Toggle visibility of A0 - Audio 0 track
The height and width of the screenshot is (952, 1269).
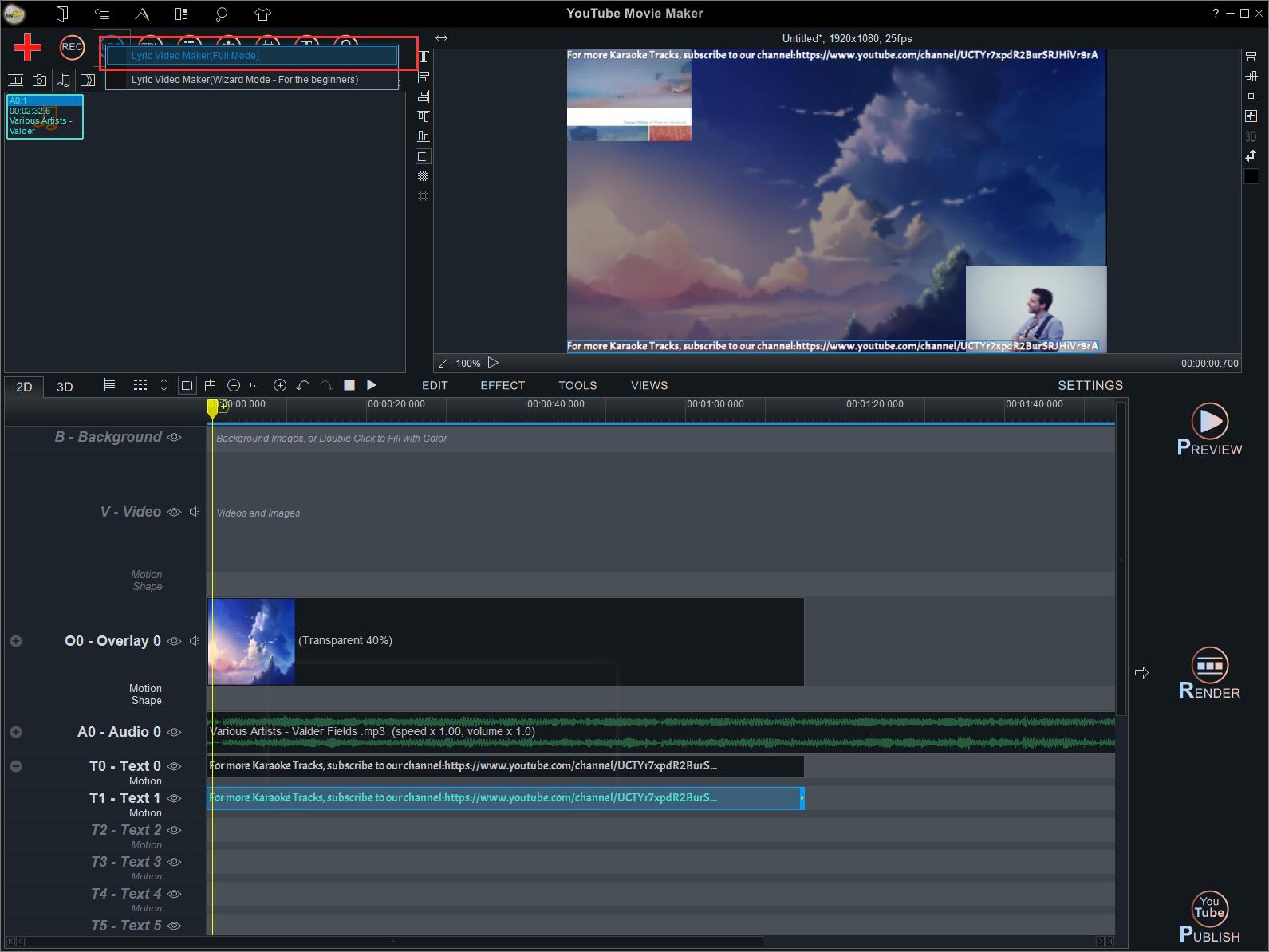coord(174,732)
